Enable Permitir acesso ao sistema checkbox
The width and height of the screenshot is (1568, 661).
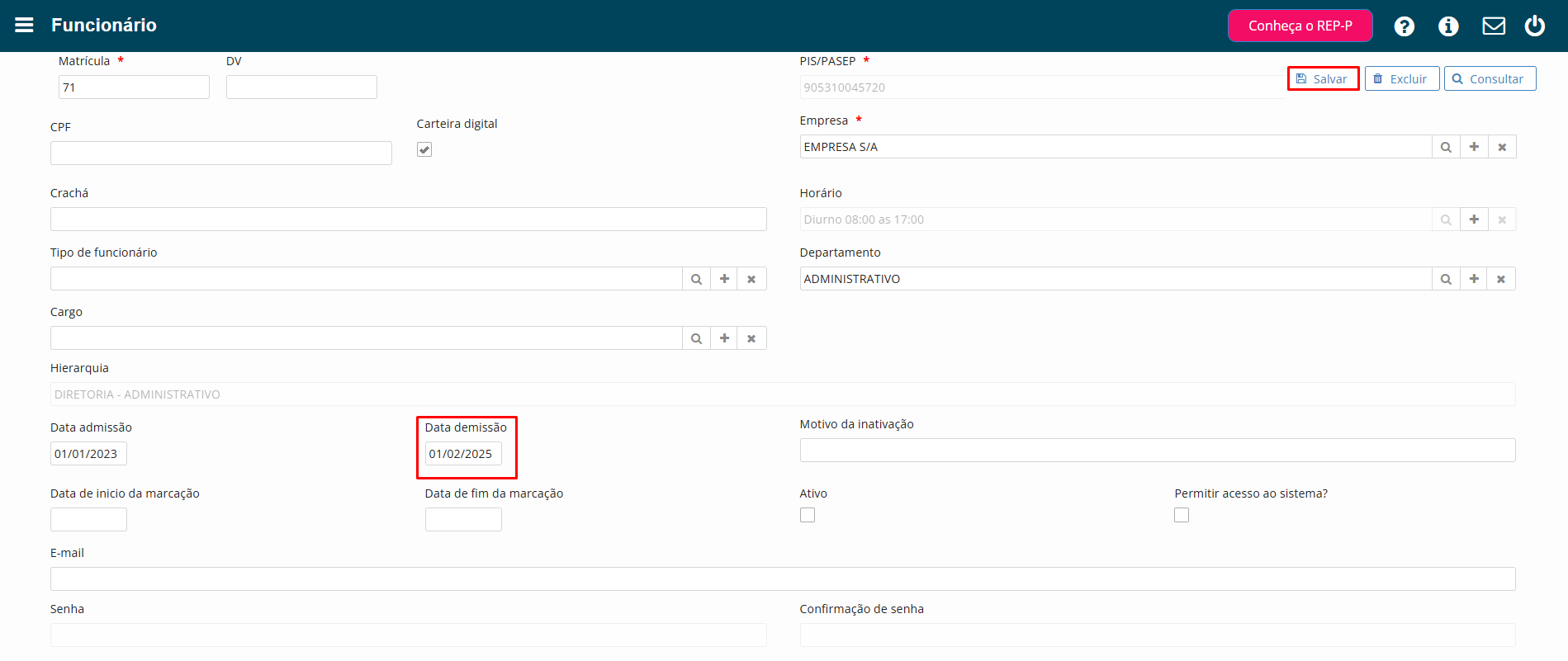tap(1182, 515)
